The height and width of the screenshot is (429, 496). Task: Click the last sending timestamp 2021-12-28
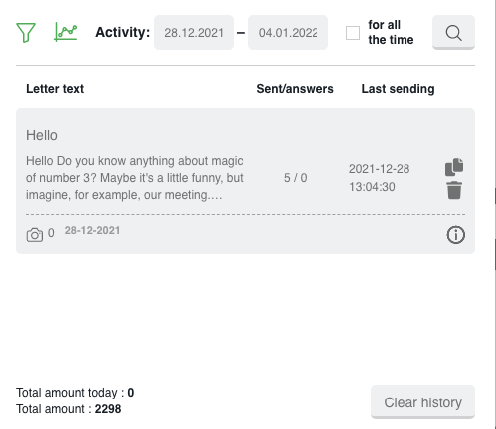point(379,178)
